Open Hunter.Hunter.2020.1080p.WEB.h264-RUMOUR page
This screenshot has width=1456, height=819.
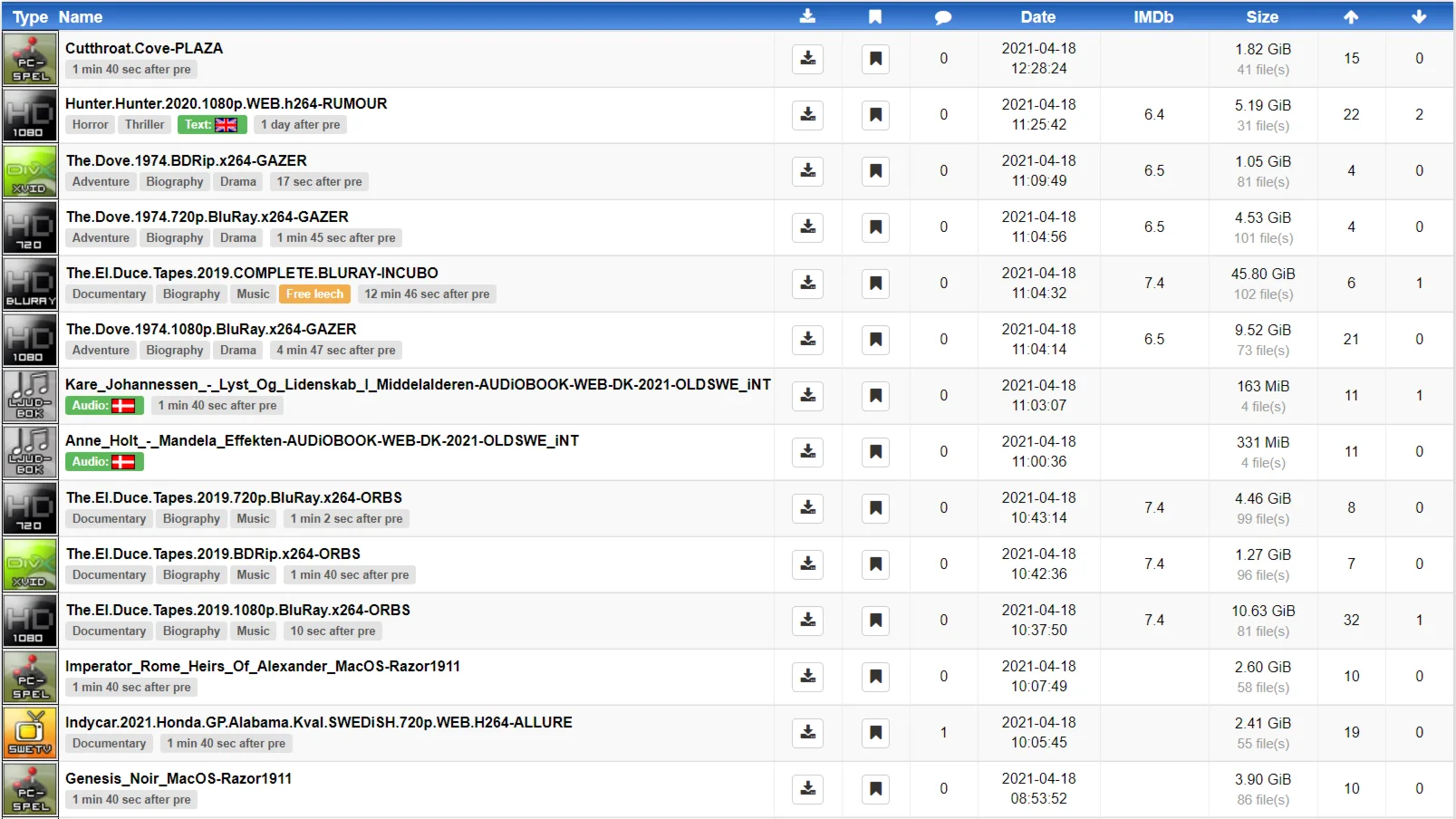[227, 103]
